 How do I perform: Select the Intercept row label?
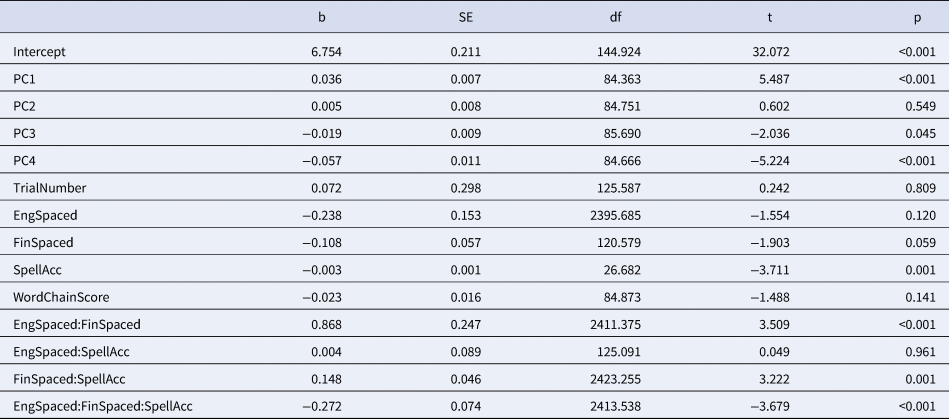pos(39,52)
